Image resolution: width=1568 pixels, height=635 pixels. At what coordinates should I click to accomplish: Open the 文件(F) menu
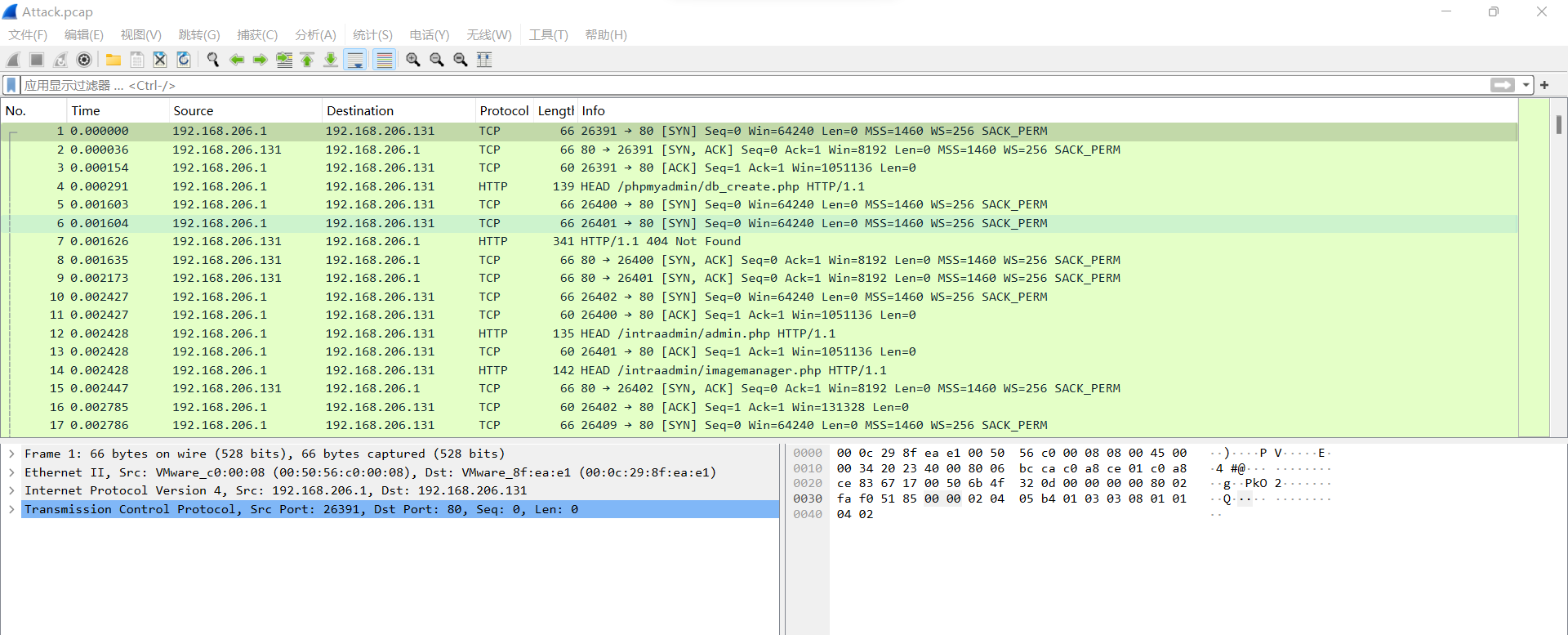(x=28, y=34)
